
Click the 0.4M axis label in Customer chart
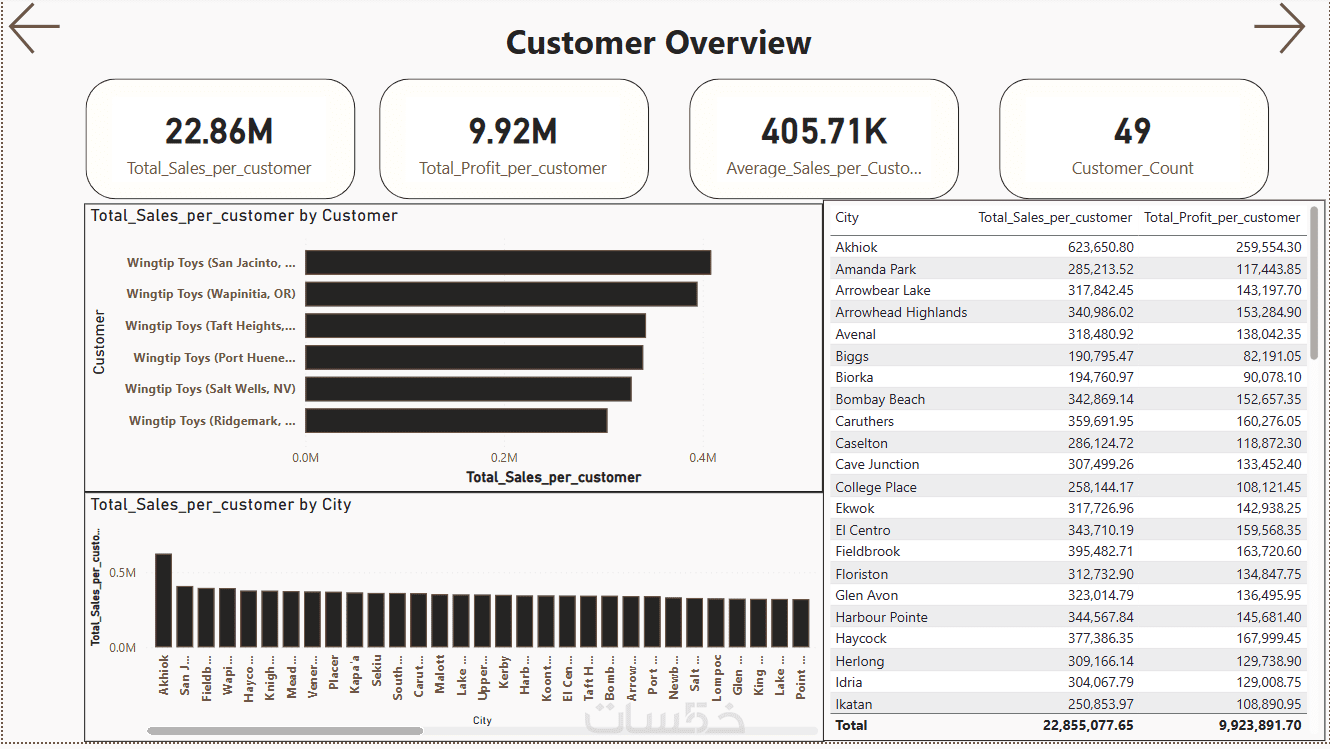tap(703, 457)
